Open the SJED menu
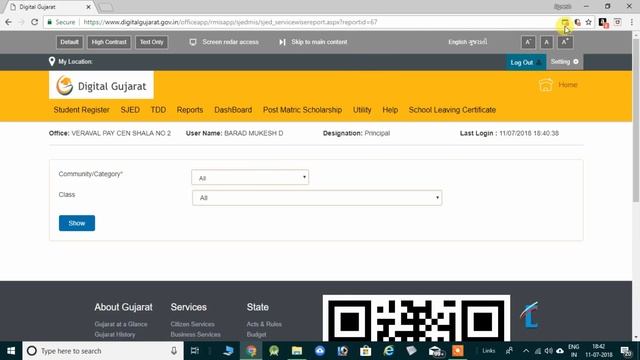Image resolution: width=640 pixels, height=360 pixels. 130,110
